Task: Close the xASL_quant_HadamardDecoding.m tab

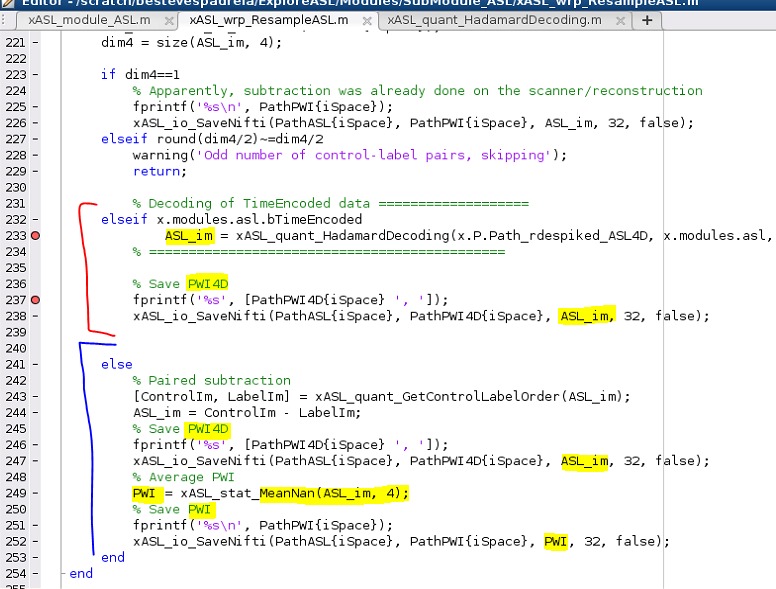Action: click(620, 21)
